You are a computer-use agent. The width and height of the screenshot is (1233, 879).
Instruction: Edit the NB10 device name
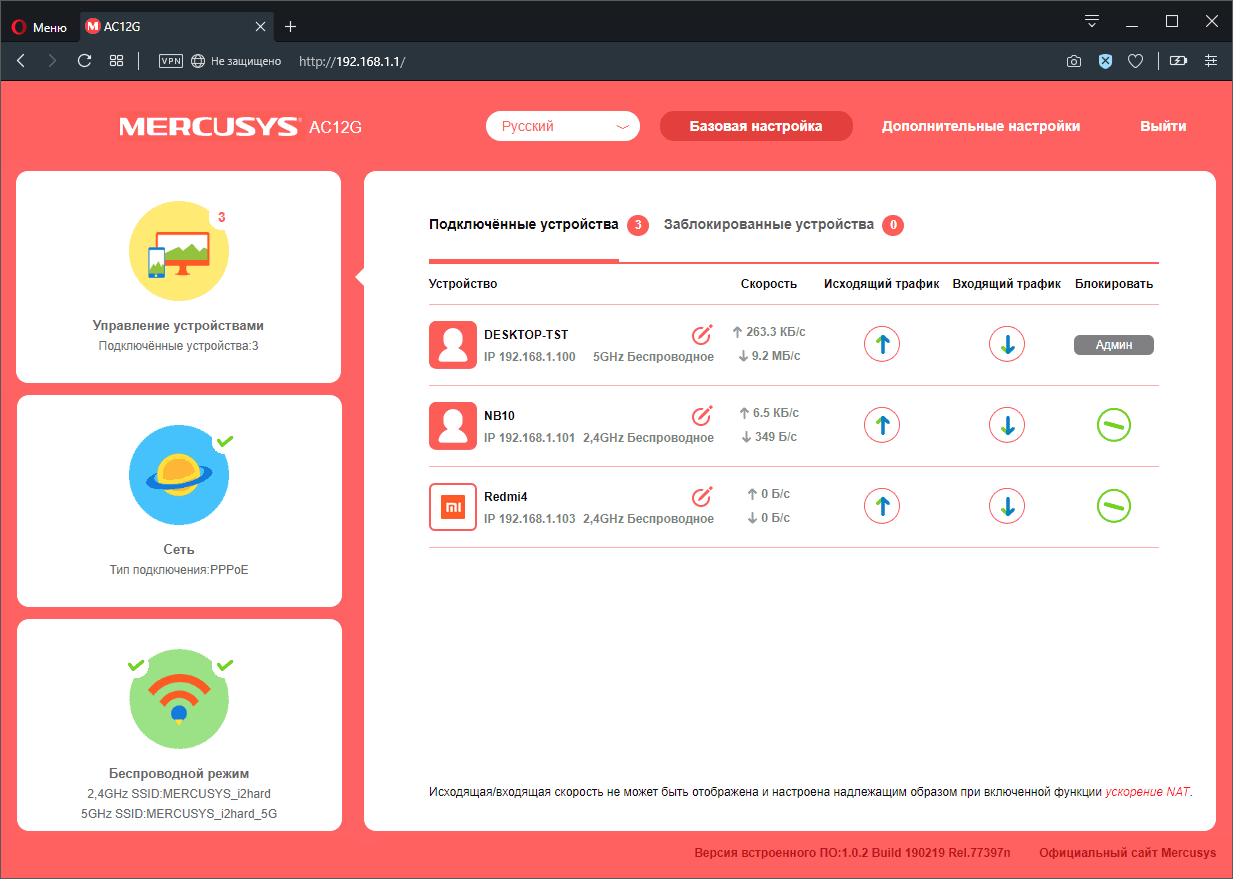point(702,415)
